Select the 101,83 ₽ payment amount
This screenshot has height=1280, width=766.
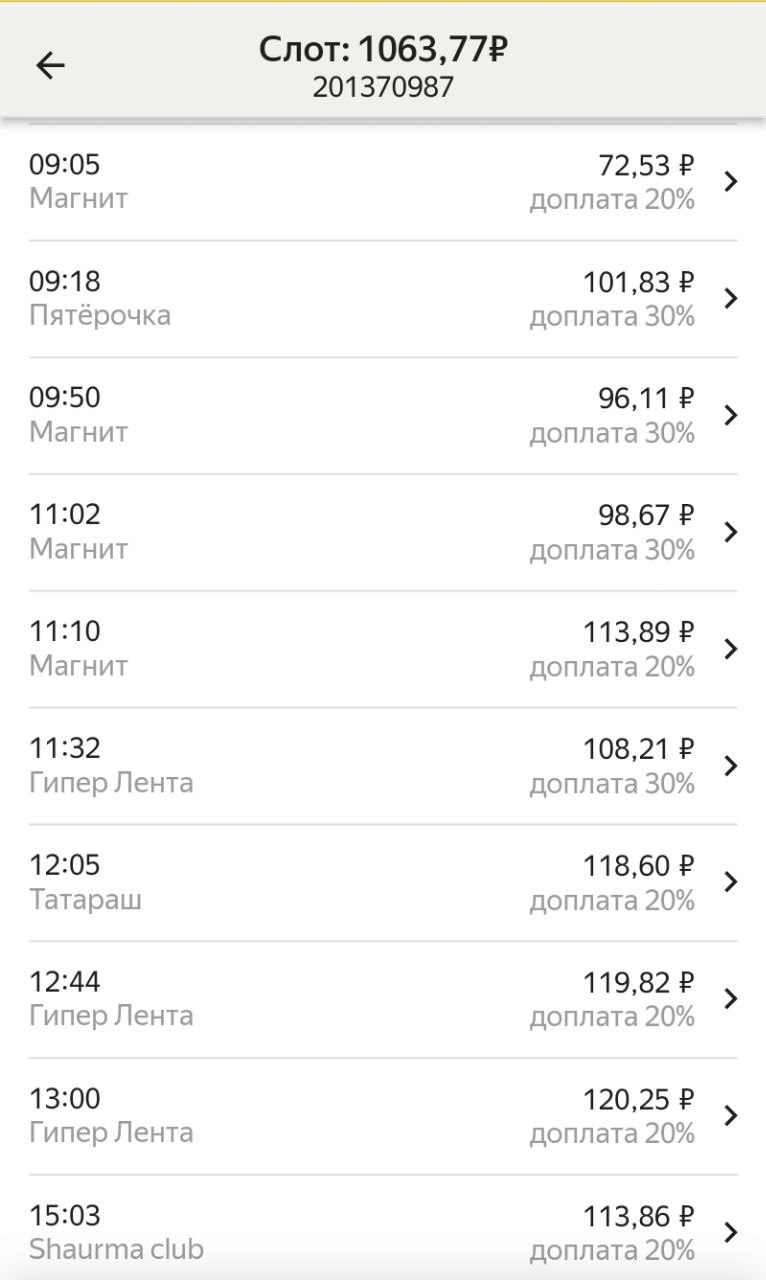(638, 283)
